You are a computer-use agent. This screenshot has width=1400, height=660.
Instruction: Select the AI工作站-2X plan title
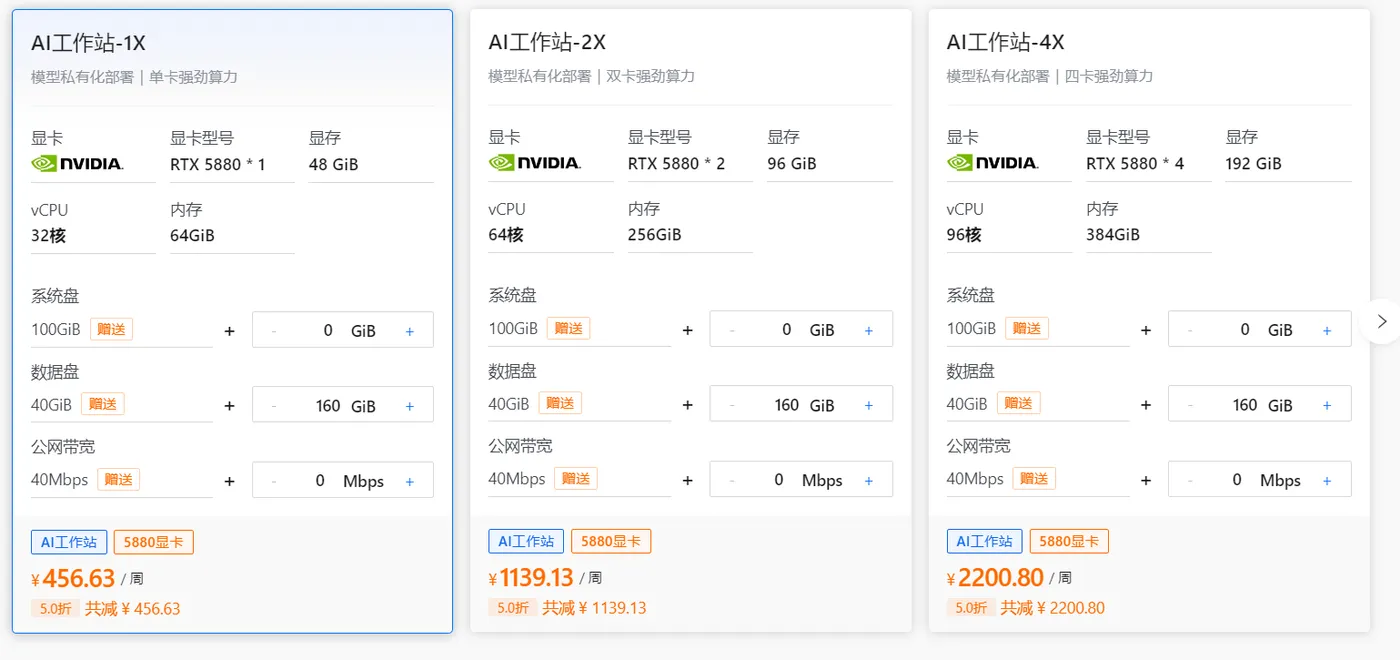pyautogui.click(x=547, y=42)
